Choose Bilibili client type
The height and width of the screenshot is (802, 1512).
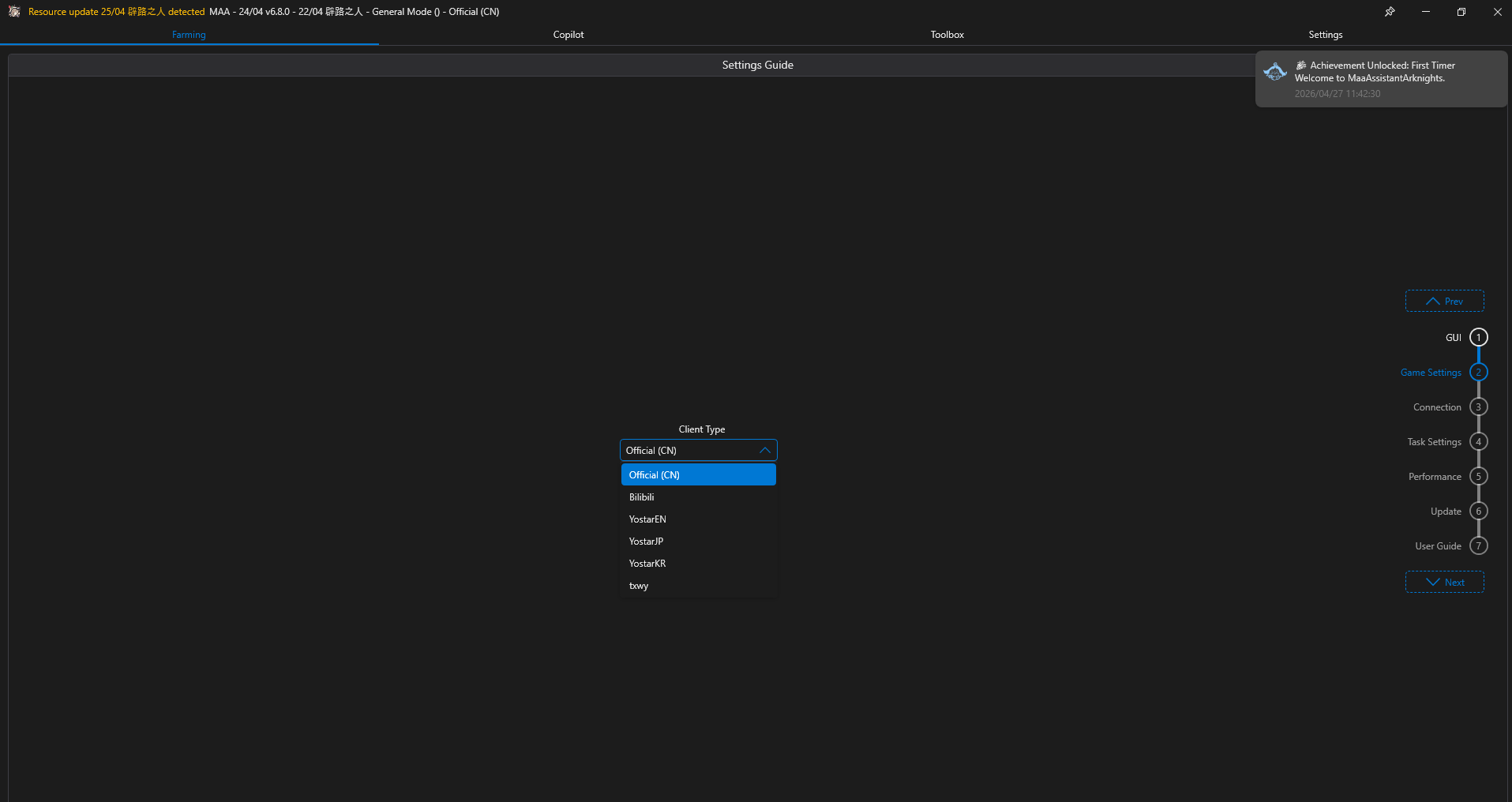[x=699, y=497]
